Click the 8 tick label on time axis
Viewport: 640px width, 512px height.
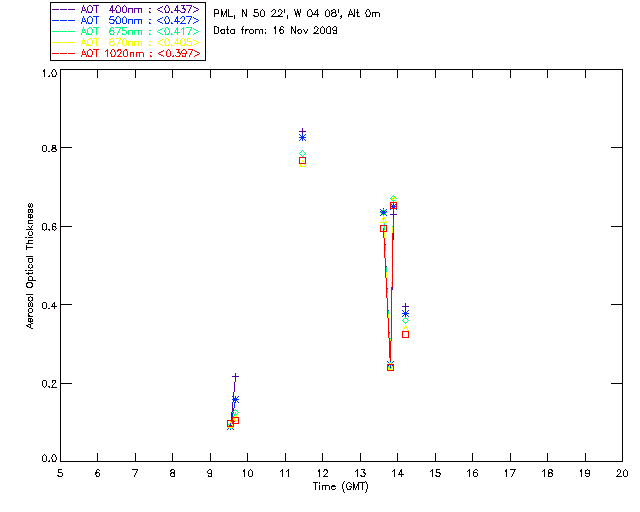pyautogui.click(x=173, y=473)
